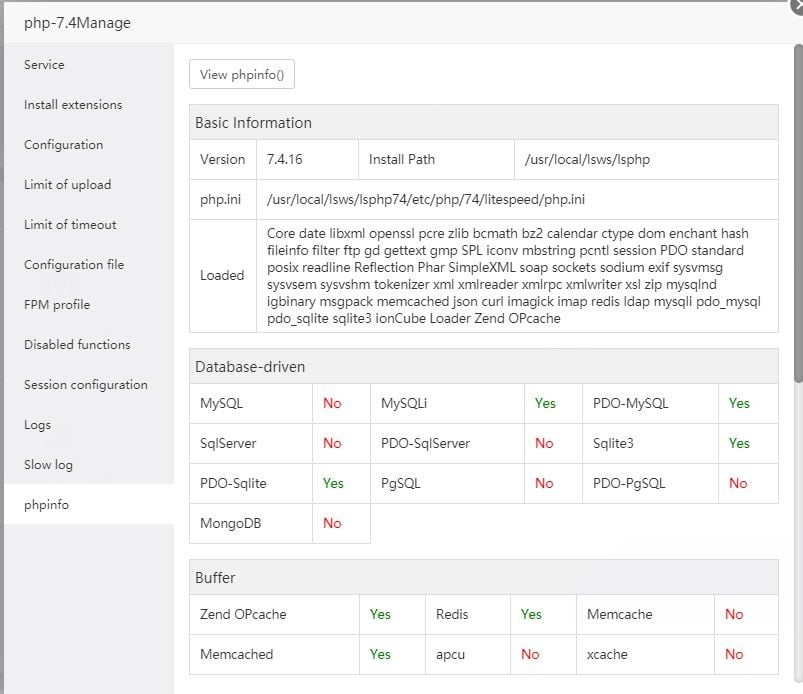Select the phpinfo sidebar tab
Image resolution: width=803 pixels, height=694 pixels.
[x=47, y=504]
